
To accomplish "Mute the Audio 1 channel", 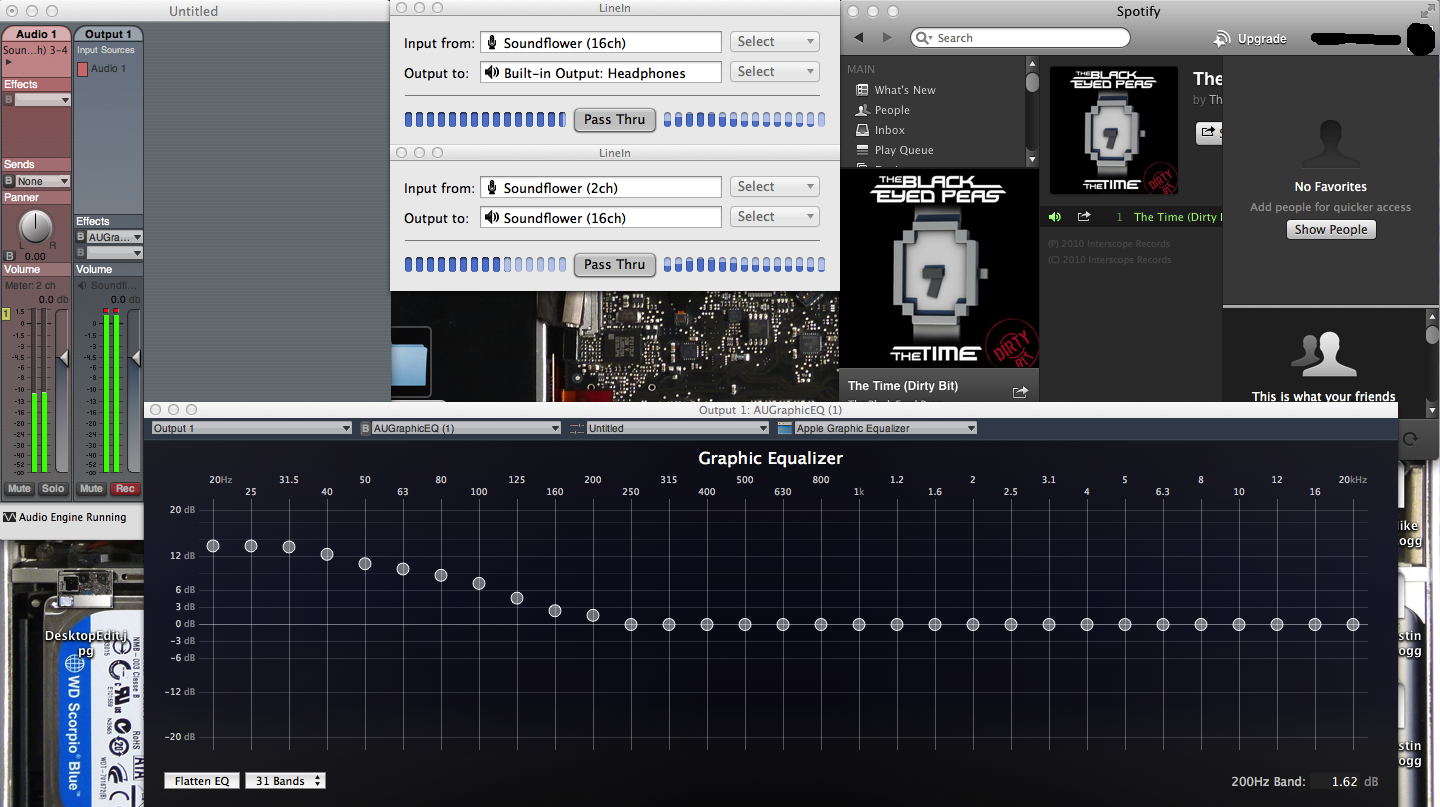I will [x=20, y=489].
